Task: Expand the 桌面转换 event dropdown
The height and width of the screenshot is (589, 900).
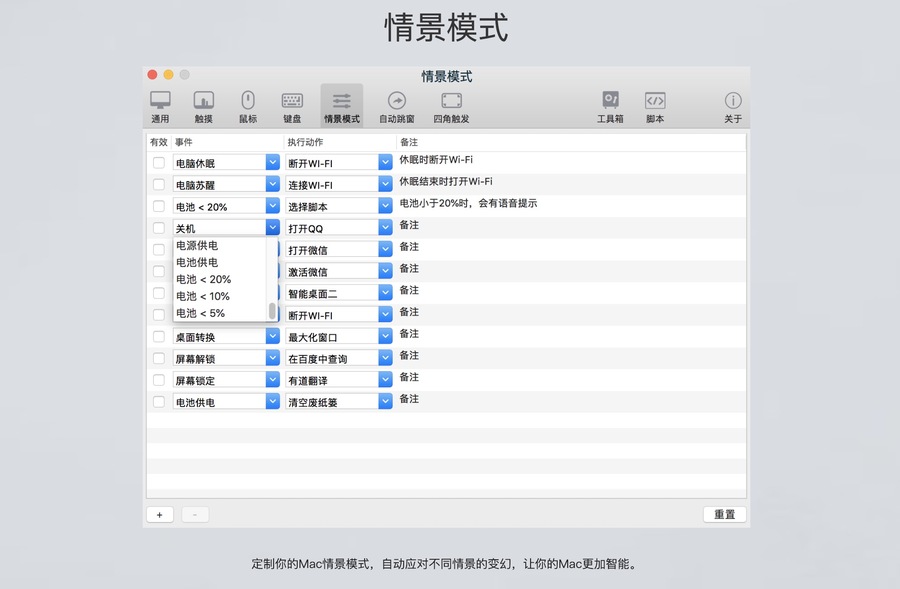Action: (273, 336)
